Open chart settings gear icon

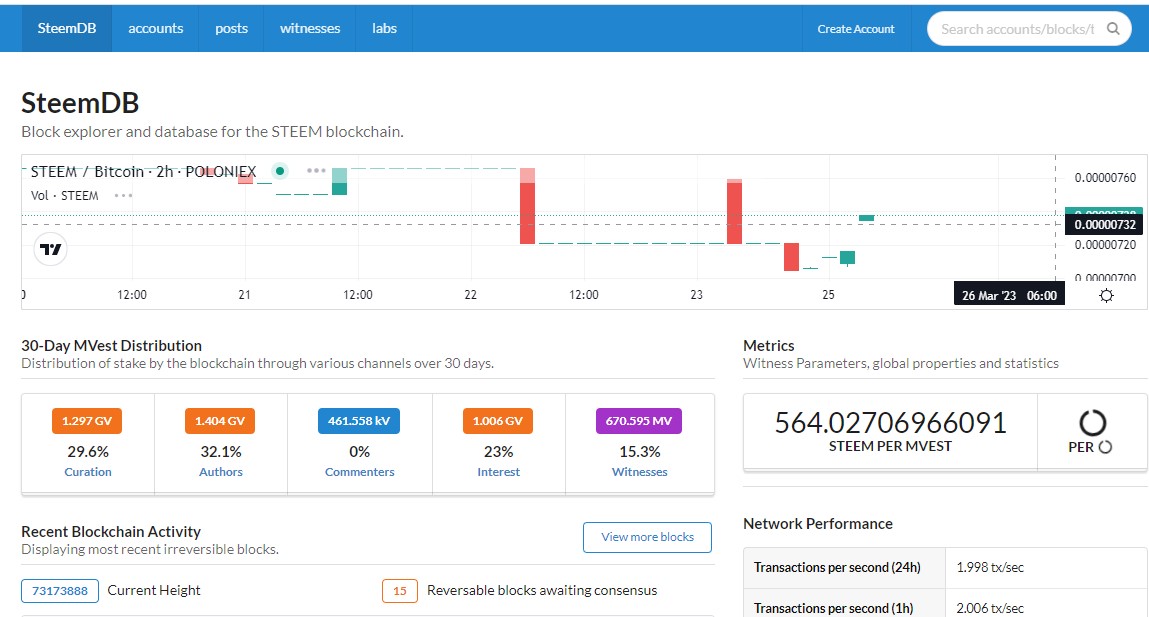tap(1106, 295)
